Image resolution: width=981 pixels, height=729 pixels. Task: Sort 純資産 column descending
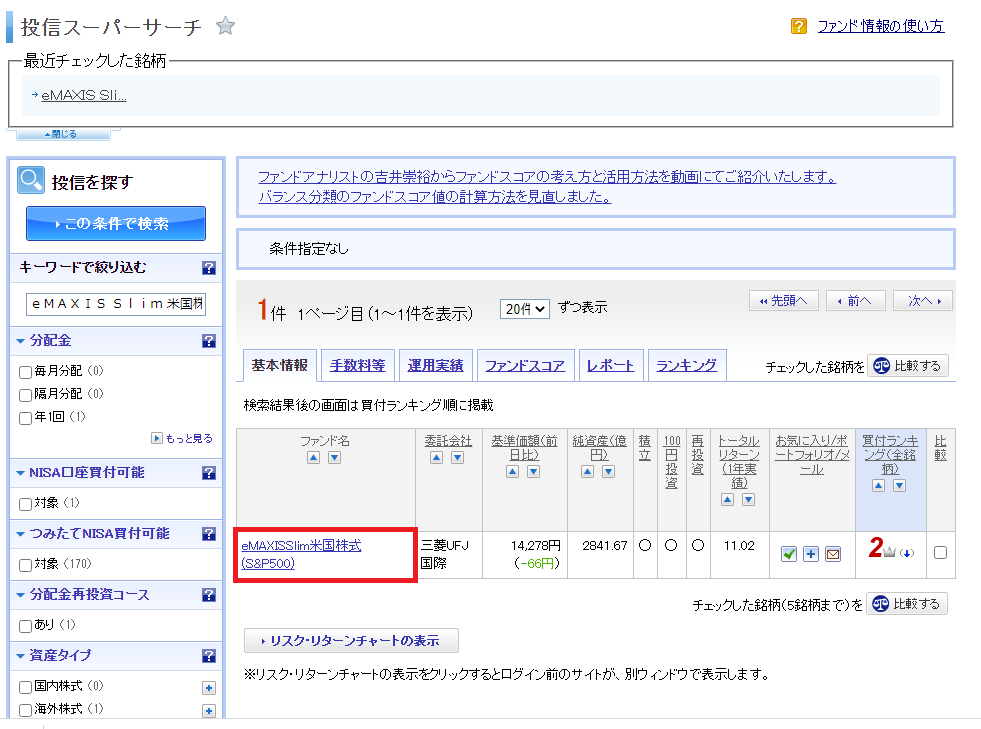click(608, 472)
